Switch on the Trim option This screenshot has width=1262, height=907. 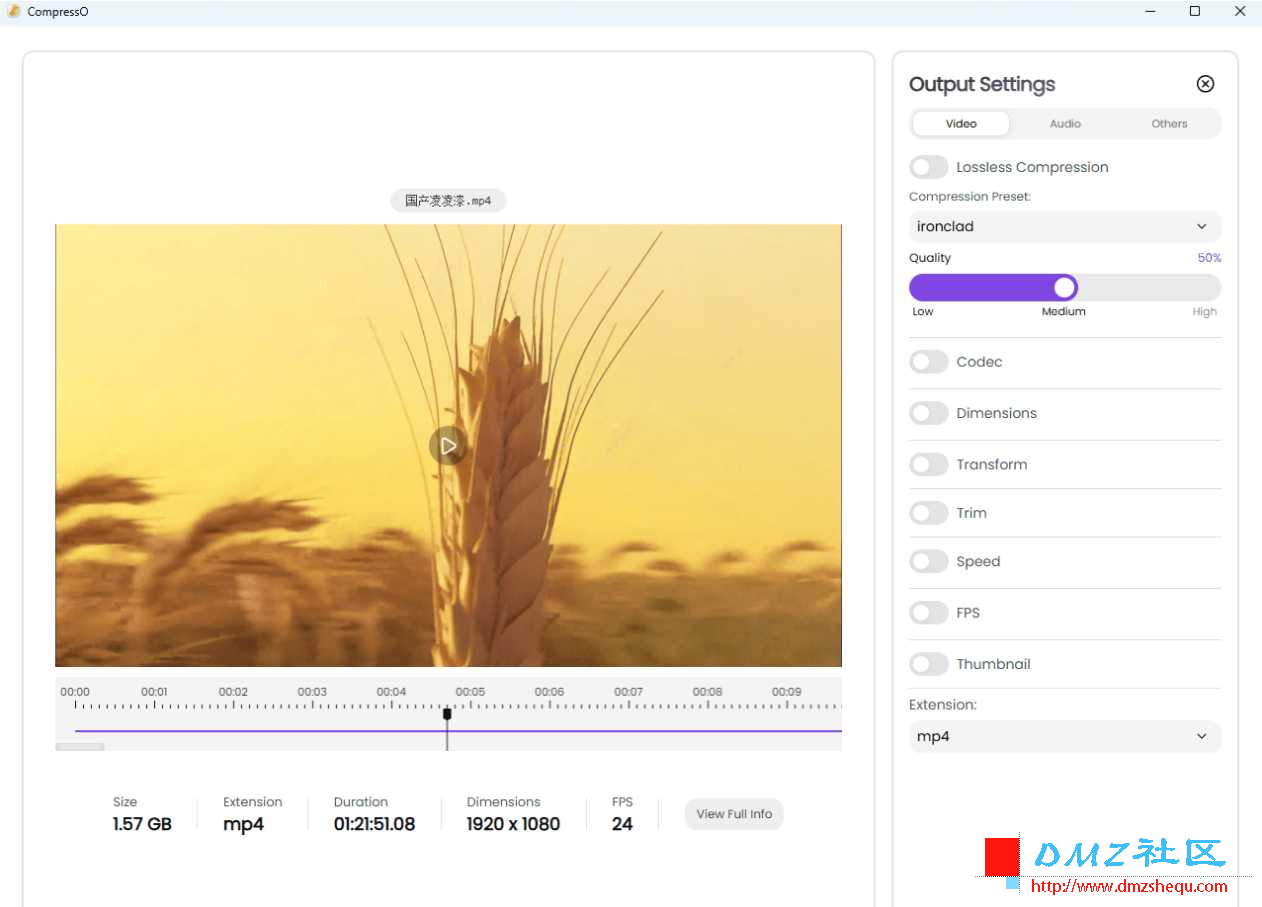pyautogui.click(x=929, y=513)
